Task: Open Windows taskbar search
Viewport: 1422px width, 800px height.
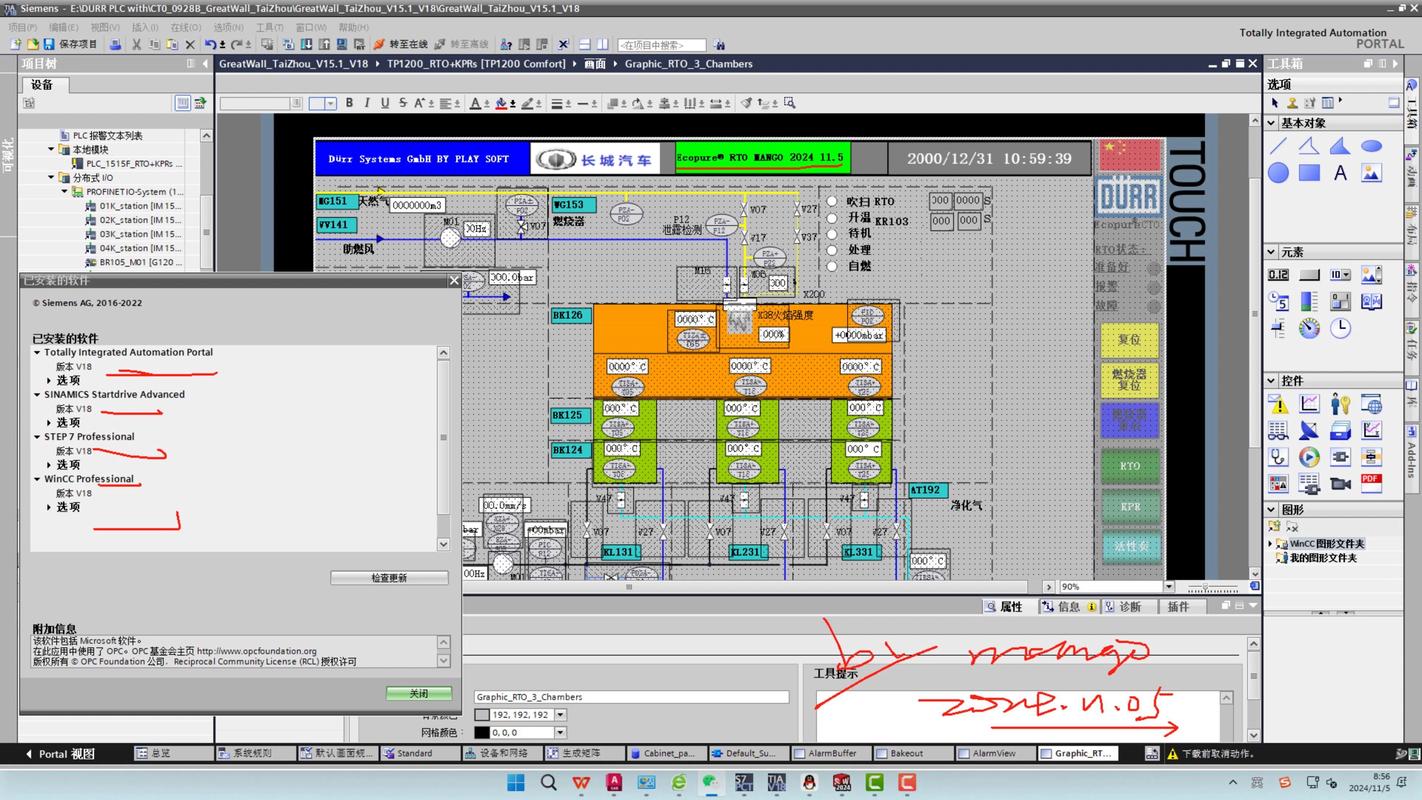Action: pyautogui.click(x=549, y=783)
